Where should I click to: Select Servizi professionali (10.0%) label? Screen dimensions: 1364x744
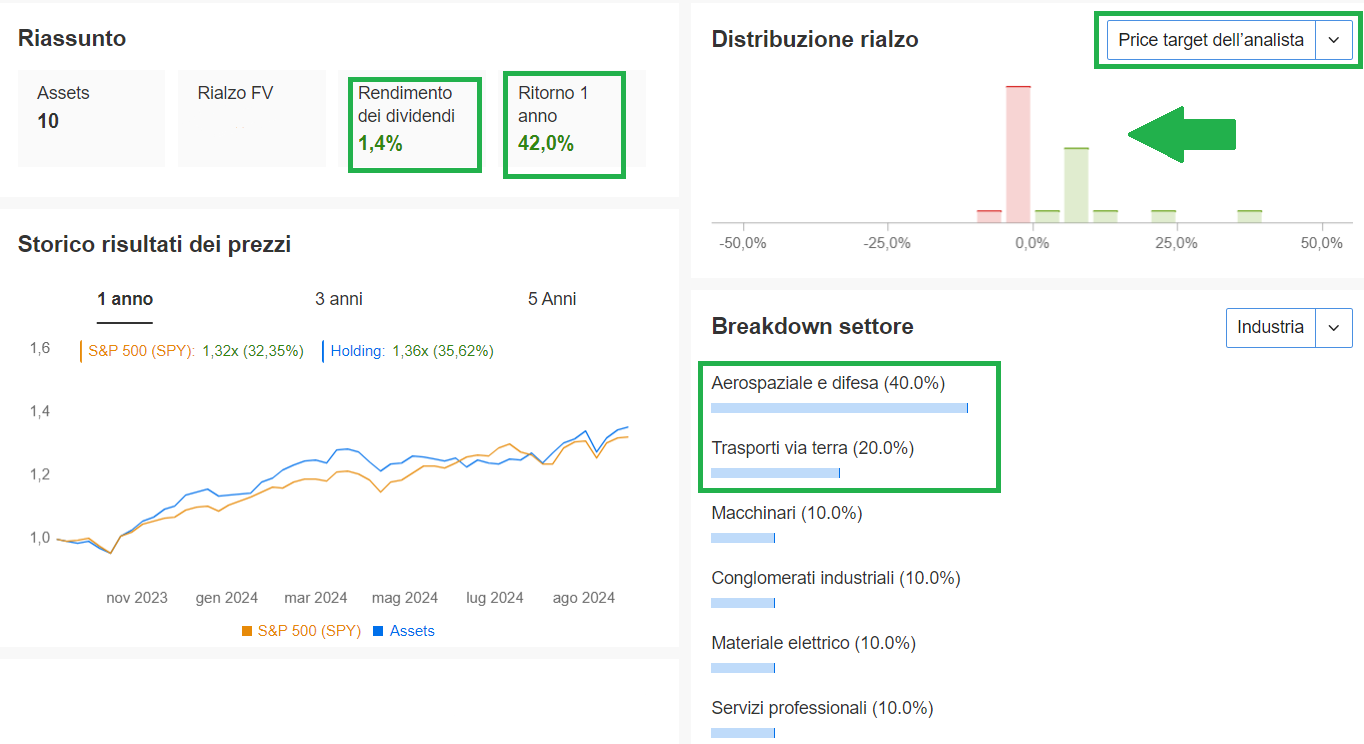(822, 708)
